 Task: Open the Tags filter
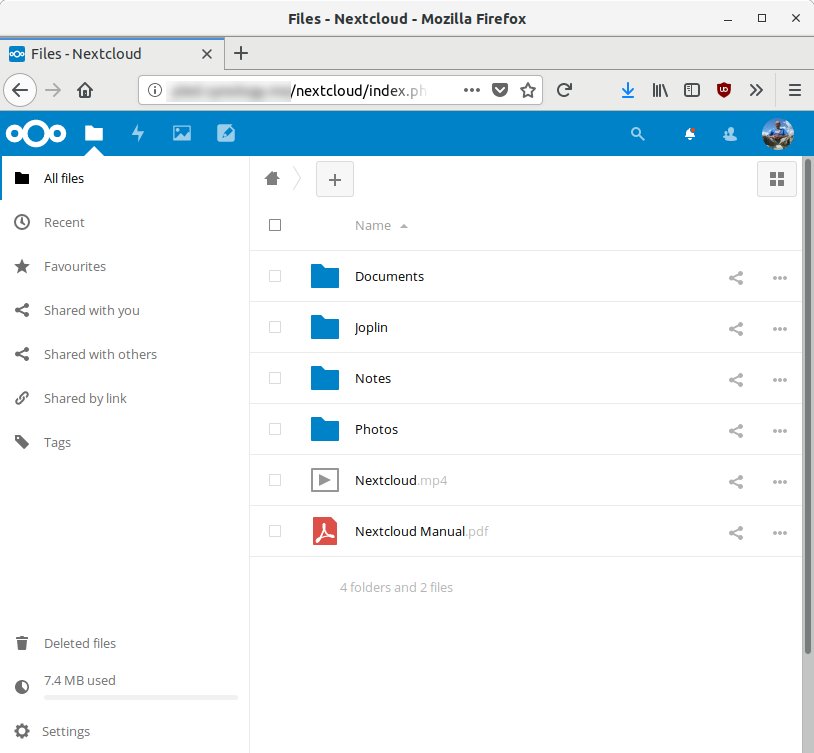tap(125, 442)
